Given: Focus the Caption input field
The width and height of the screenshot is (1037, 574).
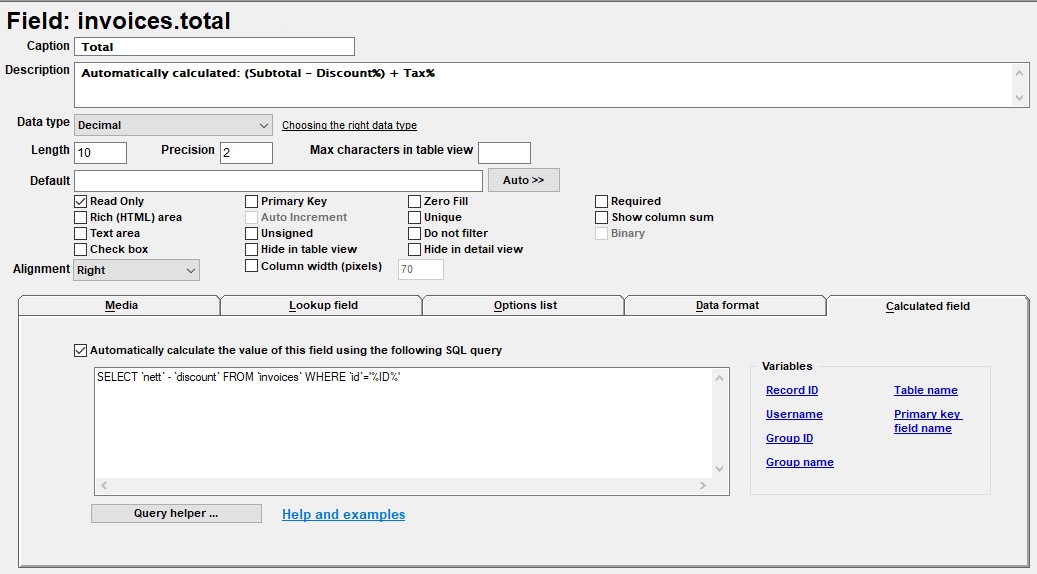Looking at the screenshot, I should tap(214, 46).
